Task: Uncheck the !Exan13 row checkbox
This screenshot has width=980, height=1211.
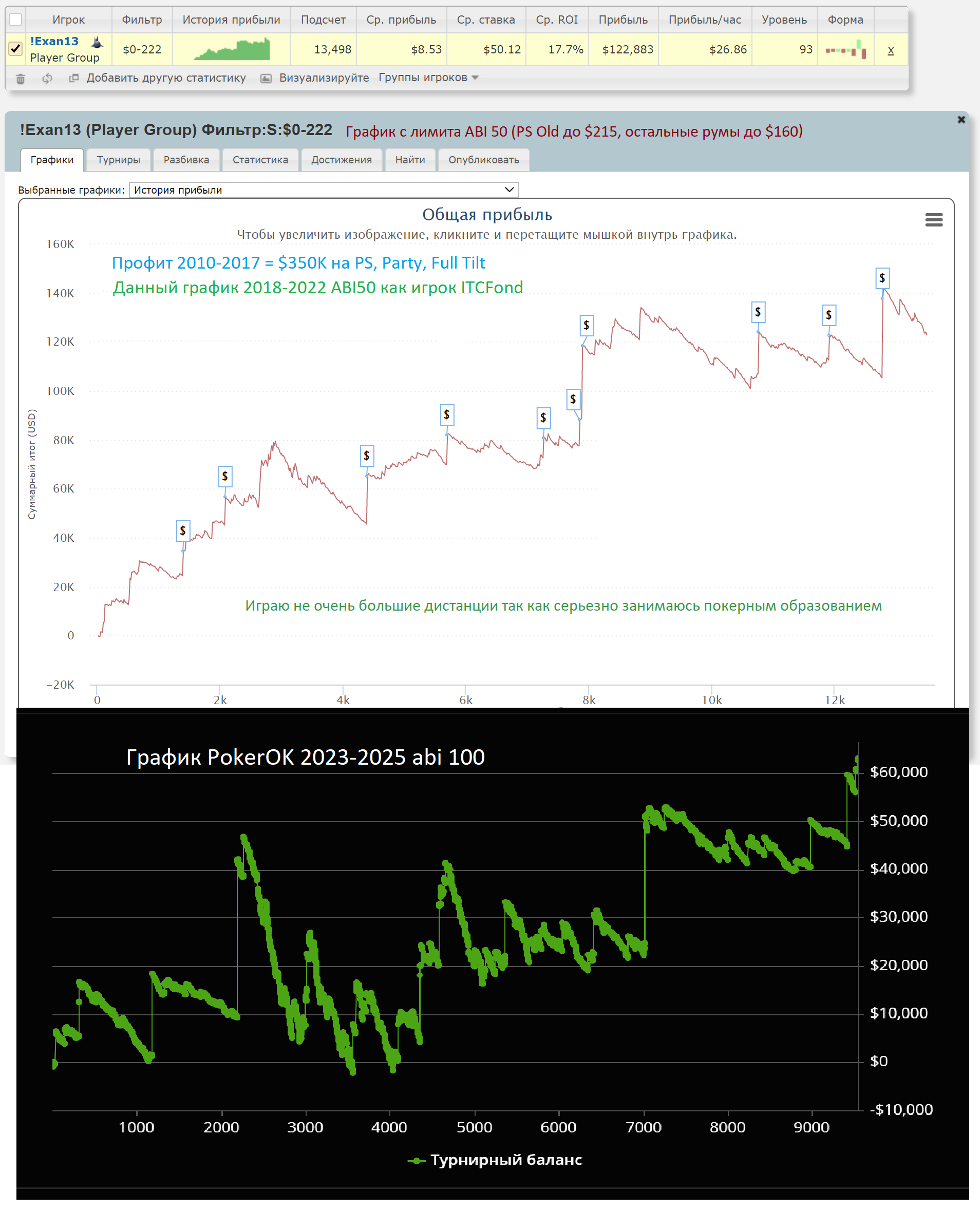Action: click(16, 49)
